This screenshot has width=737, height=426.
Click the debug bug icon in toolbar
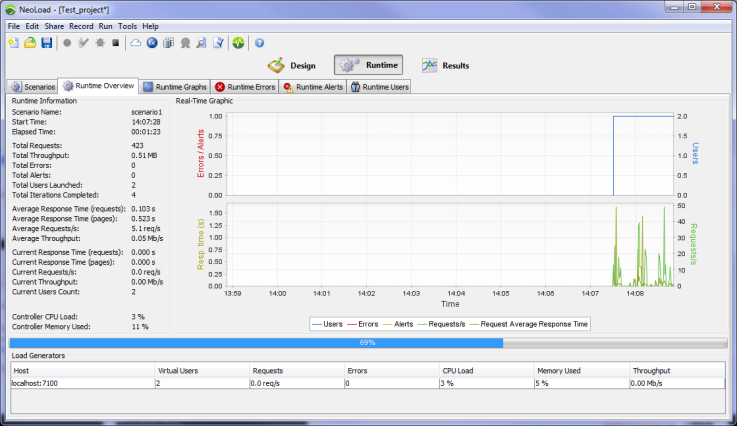(x=99, y=43)
